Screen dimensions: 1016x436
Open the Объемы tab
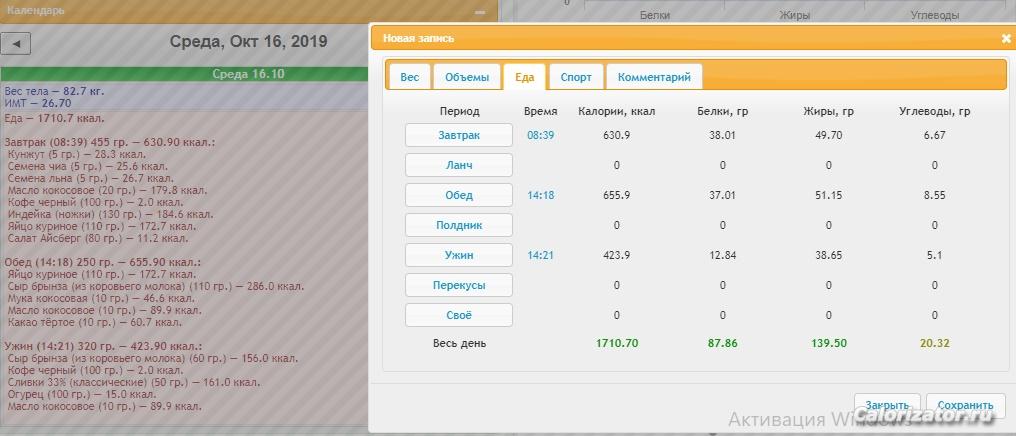[x=466, y=77]
